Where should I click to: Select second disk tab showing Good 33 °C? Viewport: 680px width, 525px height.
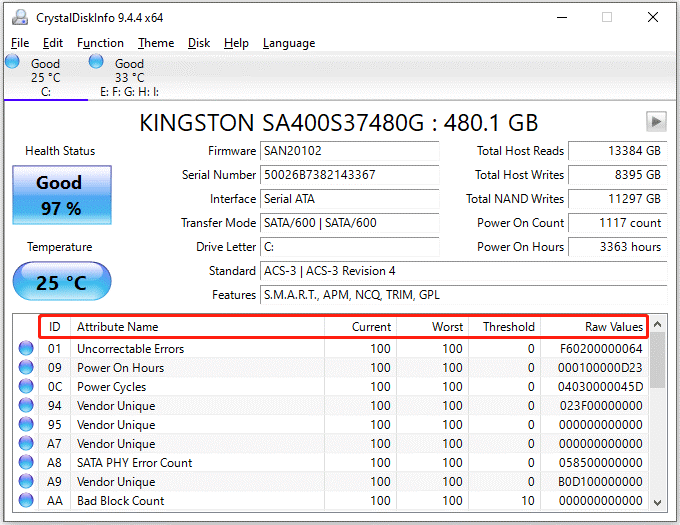pyautogui.click(x=129, y=77)
